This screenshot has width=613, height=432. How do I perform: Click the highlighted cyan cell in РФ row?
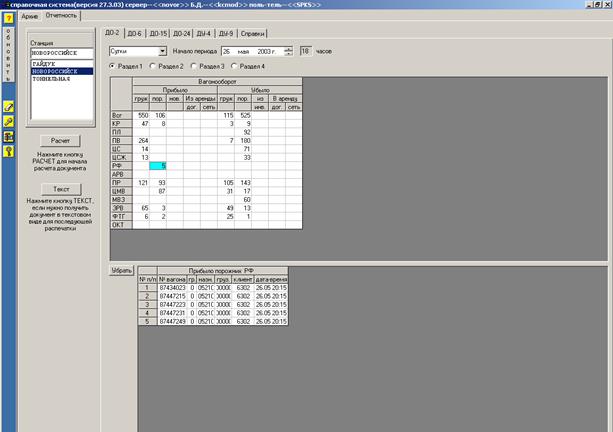(x=158, y=166)
